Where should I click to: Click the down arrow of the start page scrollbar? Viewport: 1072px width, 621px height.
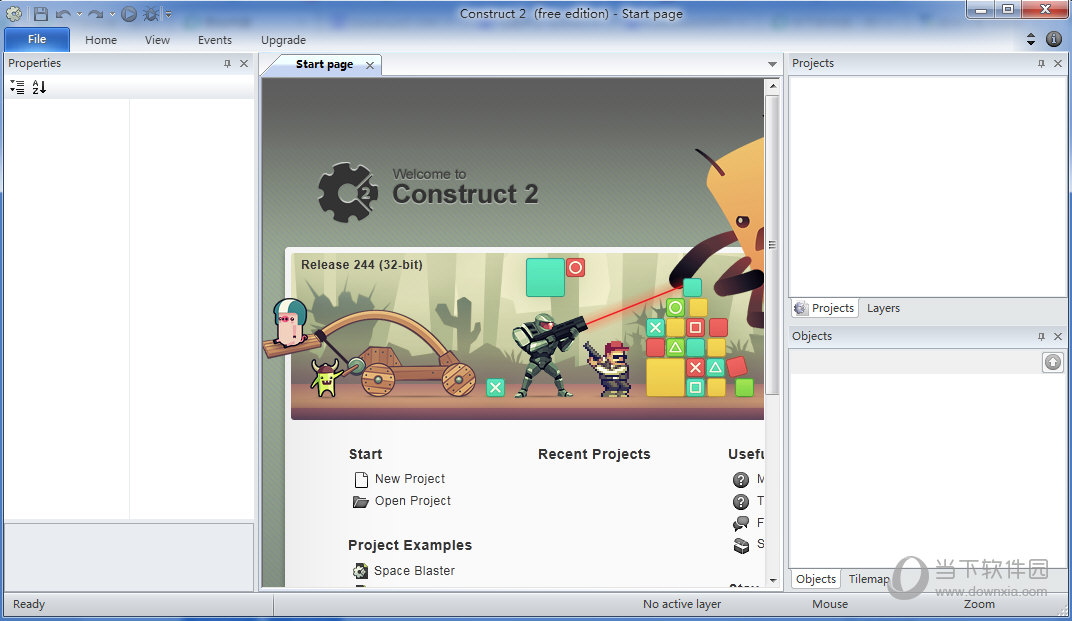point(773,580)
